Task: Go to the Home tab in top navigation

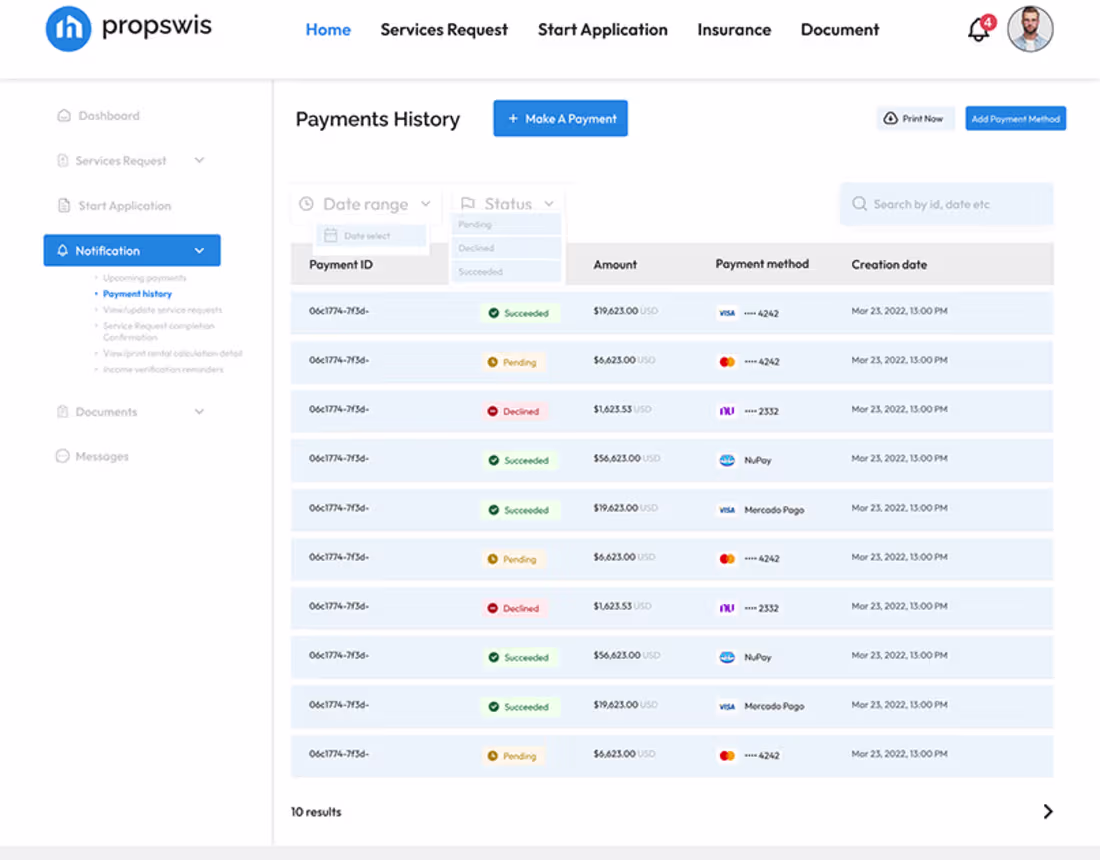Action: tap(328, 29)
